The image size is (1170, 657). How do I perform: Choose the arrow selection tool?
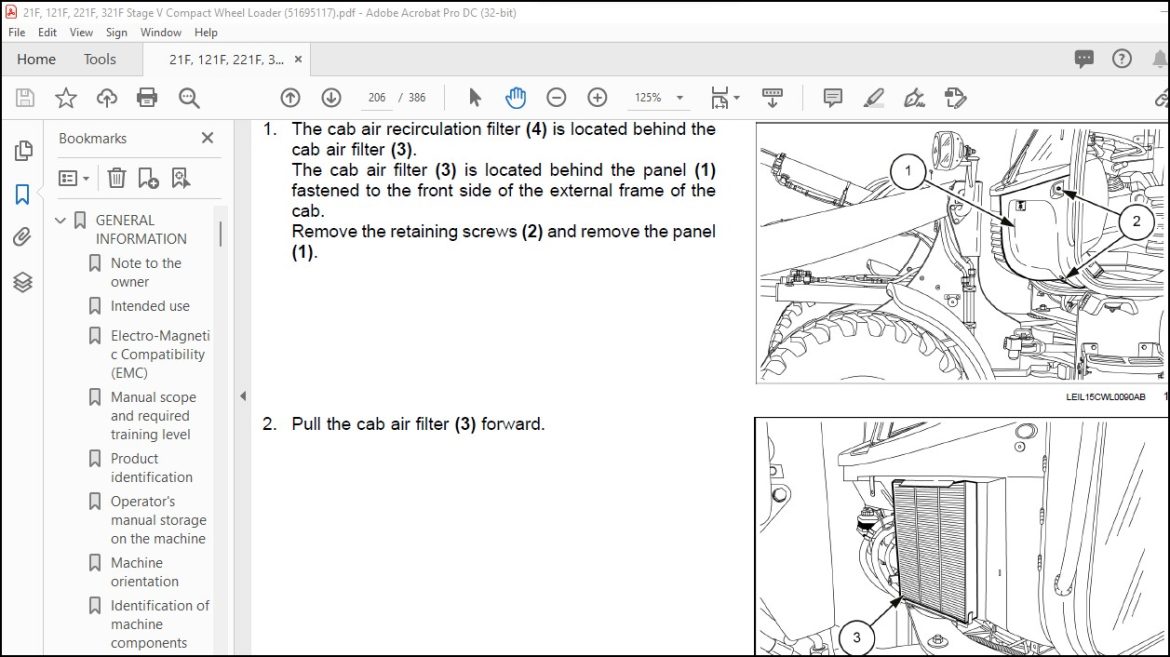(x=475, y=97)
